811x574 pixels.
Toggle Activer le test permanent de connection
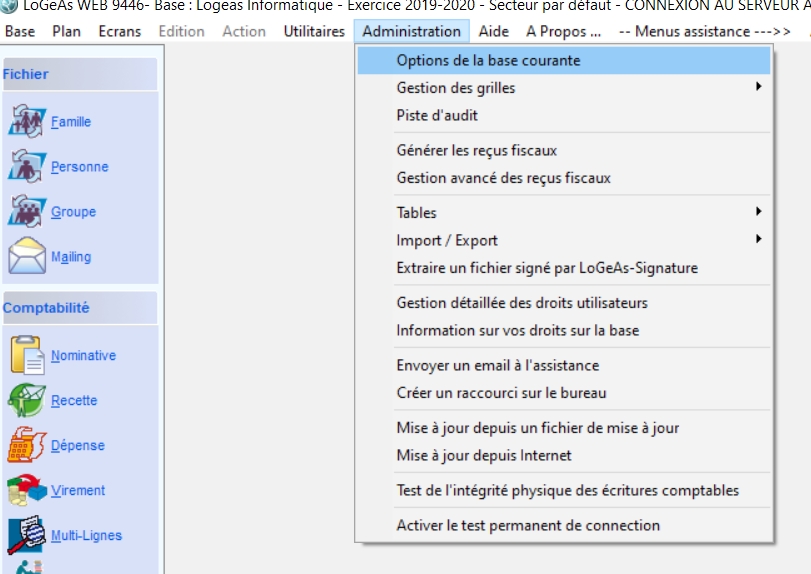[528, 525]
